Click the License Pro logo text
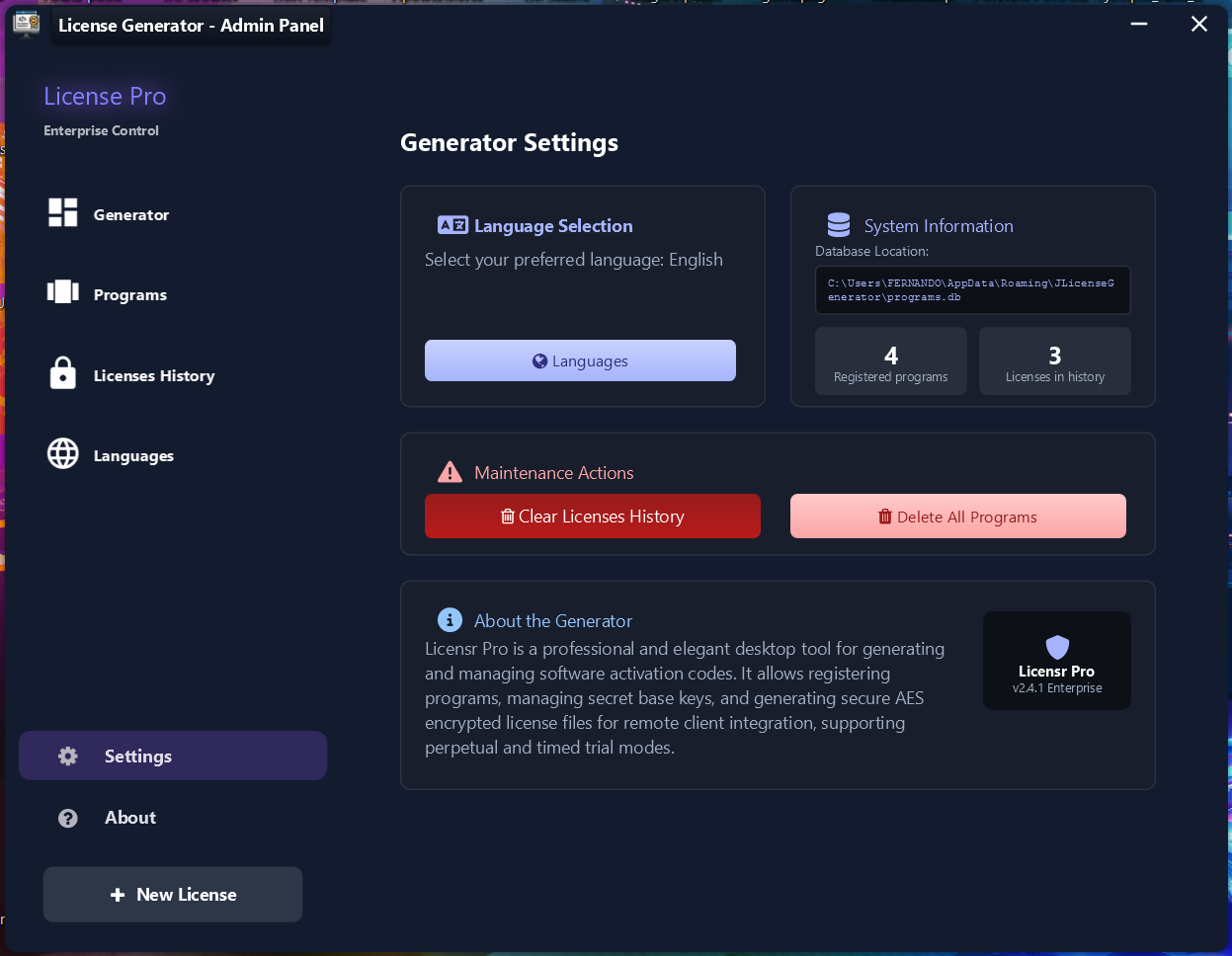The height and width of the screenshot is (956, 1232). [105, 96]
